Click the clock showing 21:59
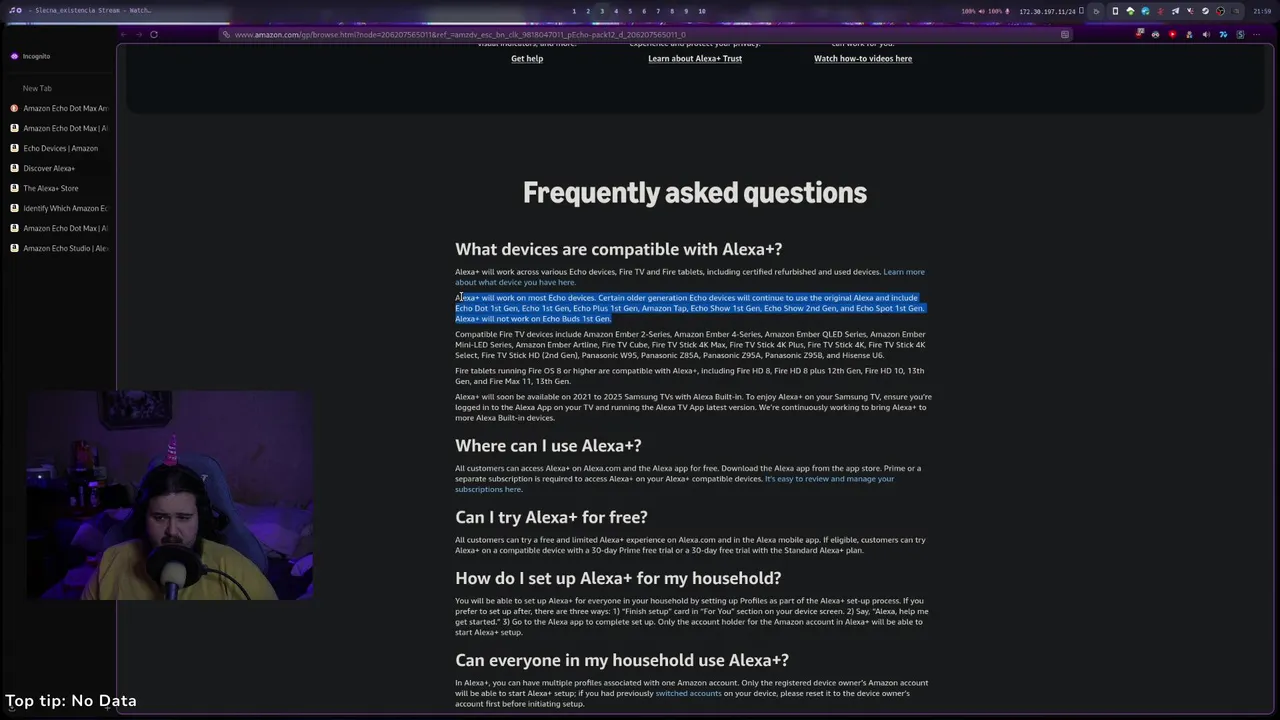The width and height of the screenshot is (1280, 720). pos(1262,11)
